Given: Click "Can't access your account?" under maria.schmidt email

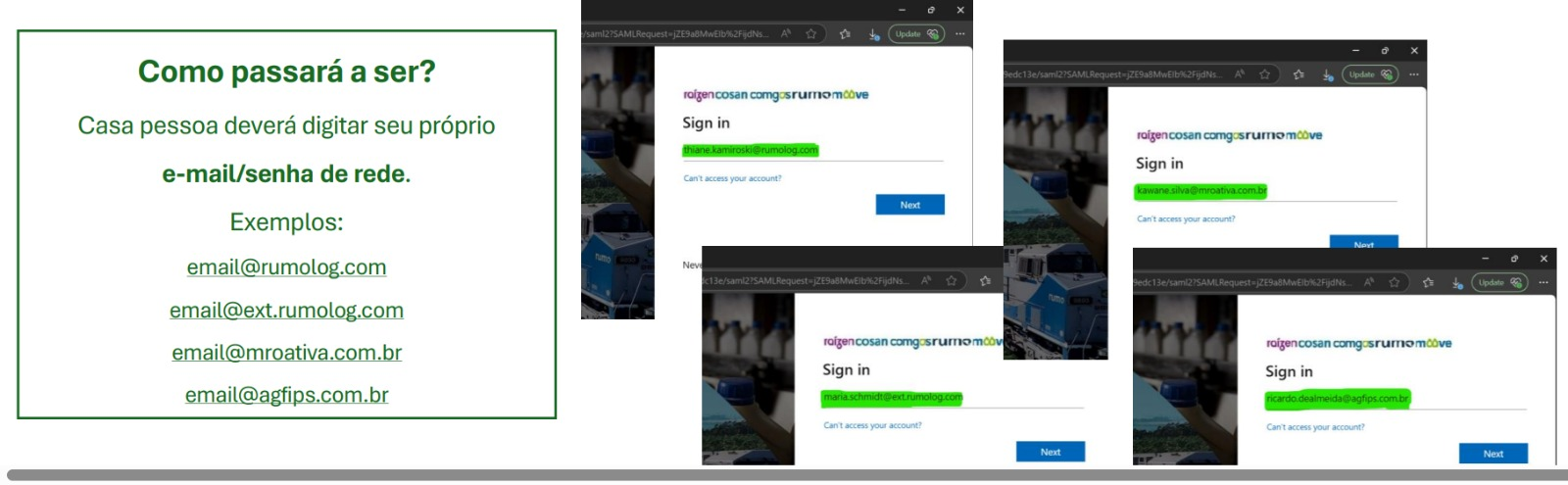Looking at the screenshot, I should click(872, 425).
